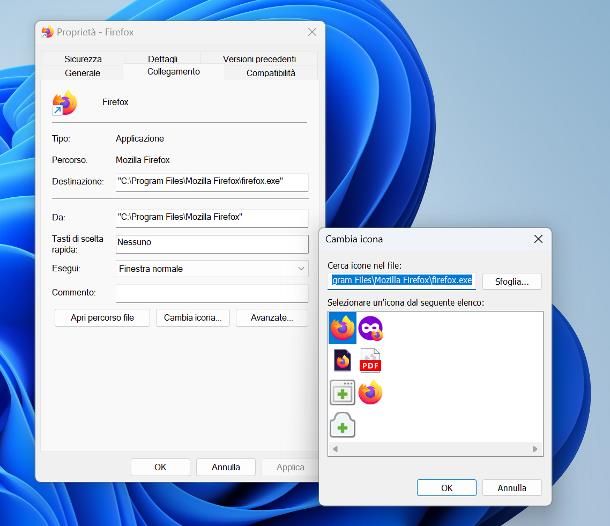
Task: Open the Versioni precedenti tab
Action: 259,59
